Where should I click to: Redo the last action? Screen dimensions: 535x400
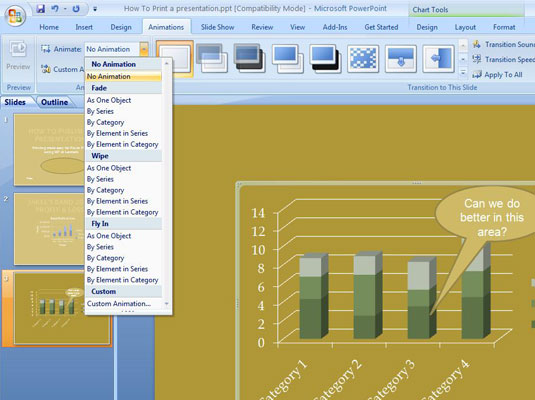click(x=76, y=9)
